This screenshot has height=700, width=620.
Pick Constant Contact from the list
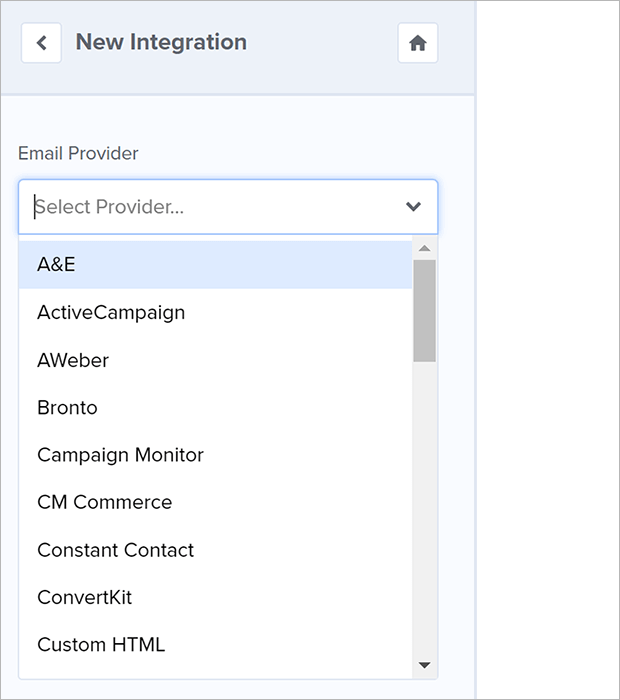coord(215,550)
